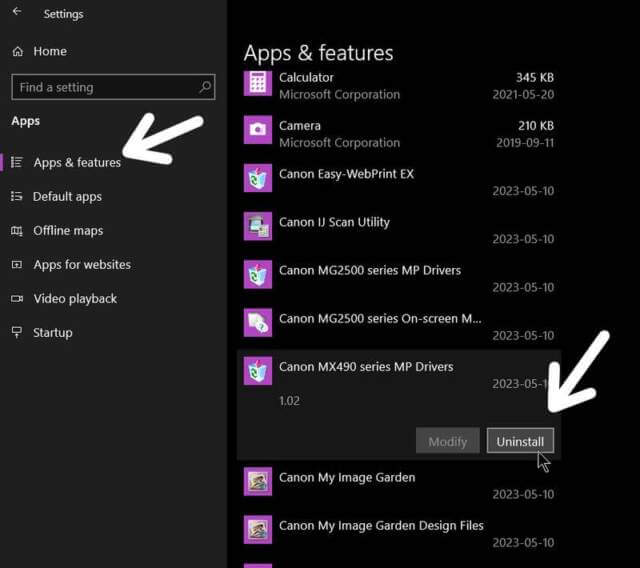Select the Camera app icon
This screenshot has height=568, width=640.
click(258, 130)
